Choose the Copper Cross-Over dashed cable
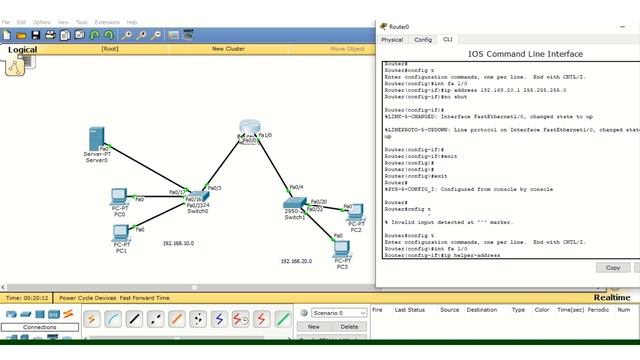 point(156,319)
